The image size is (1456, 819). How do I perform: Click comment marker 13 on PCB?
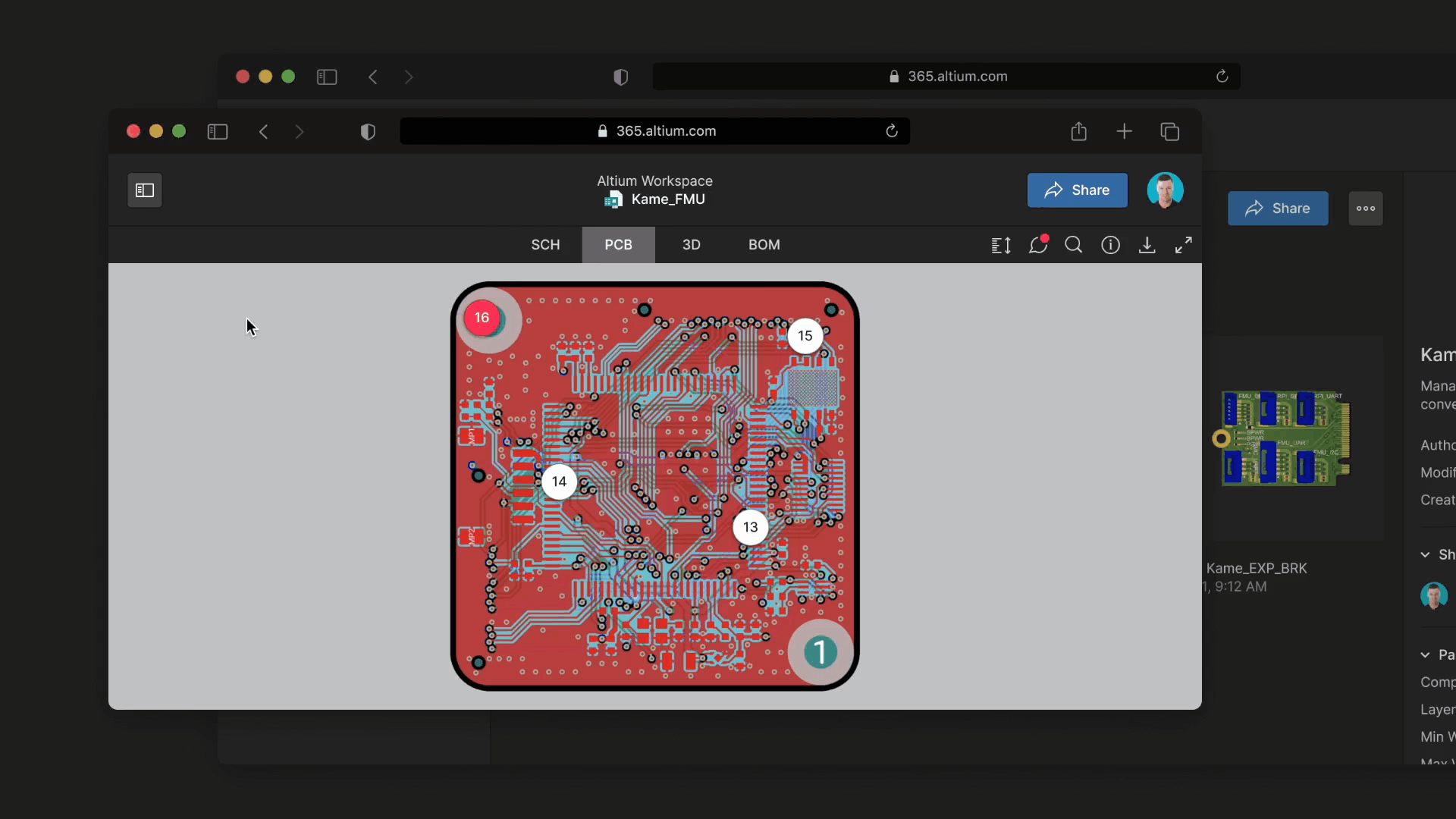750,527
